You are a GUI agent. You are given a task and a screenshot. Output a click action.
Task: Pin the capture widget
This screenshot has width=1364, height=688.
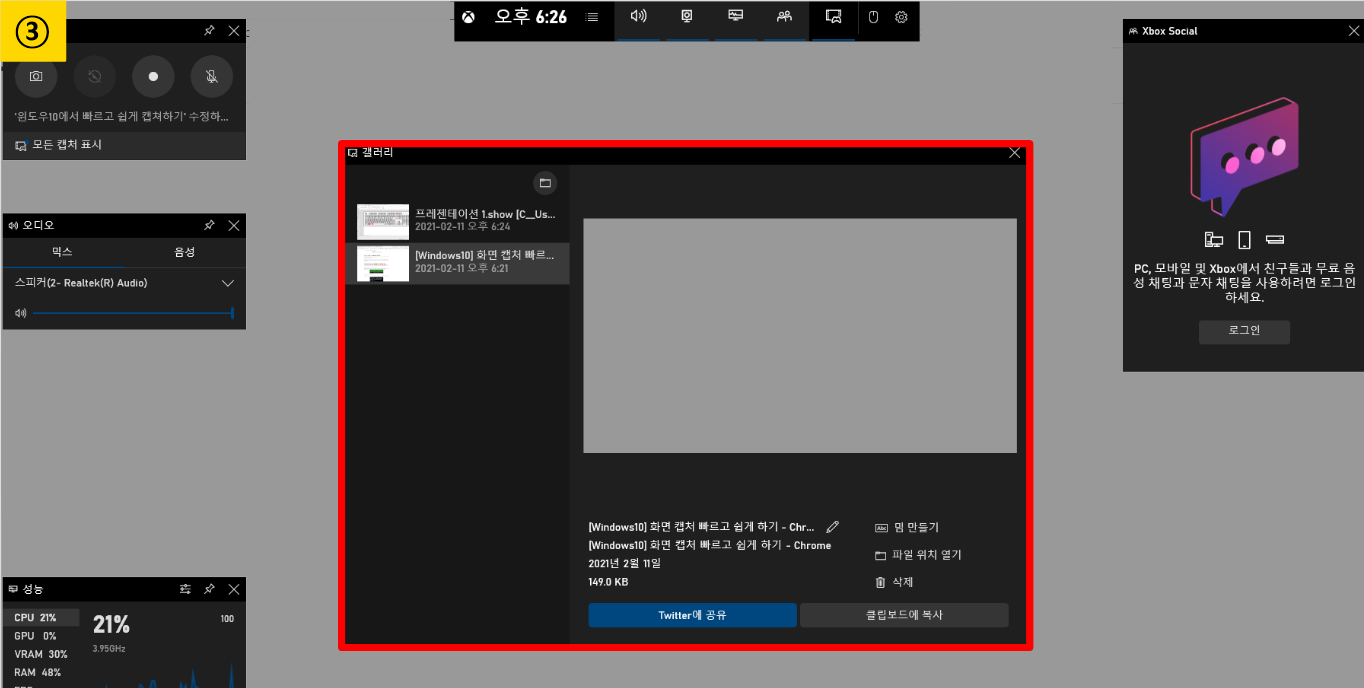click(x=209, y=31)
